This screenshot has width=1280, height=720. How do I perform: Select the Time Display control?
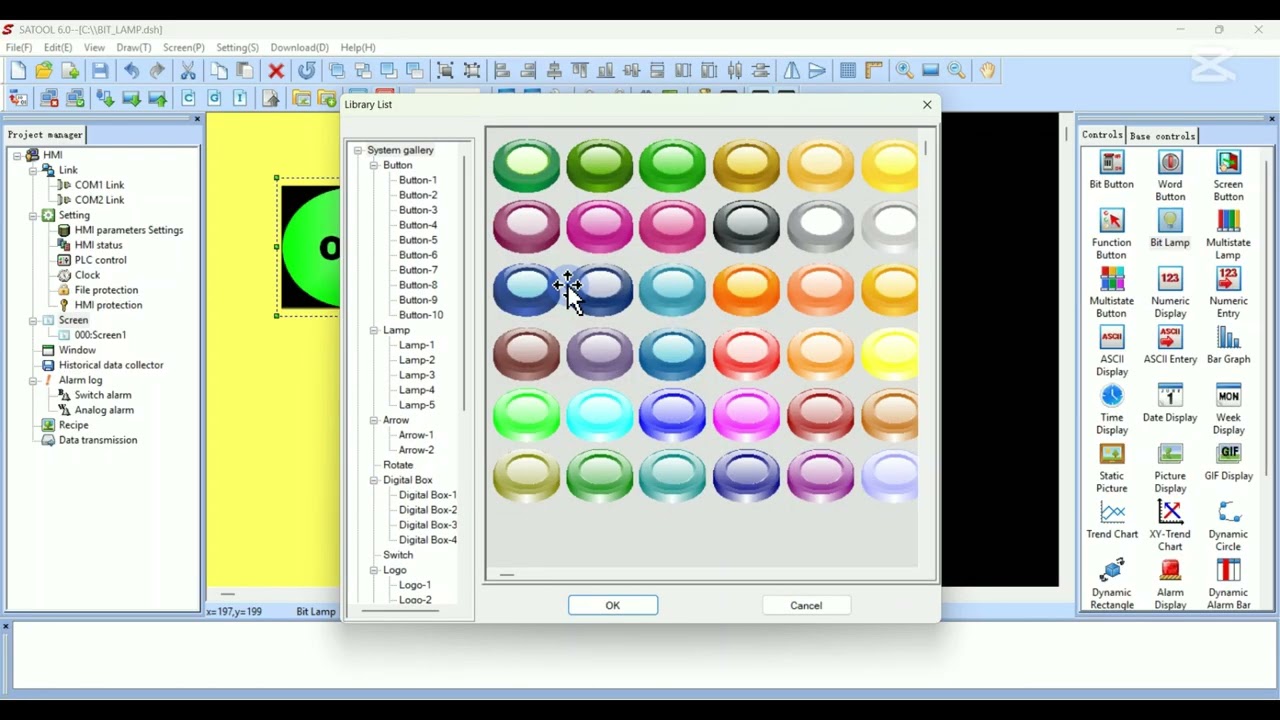point(1111,409)
